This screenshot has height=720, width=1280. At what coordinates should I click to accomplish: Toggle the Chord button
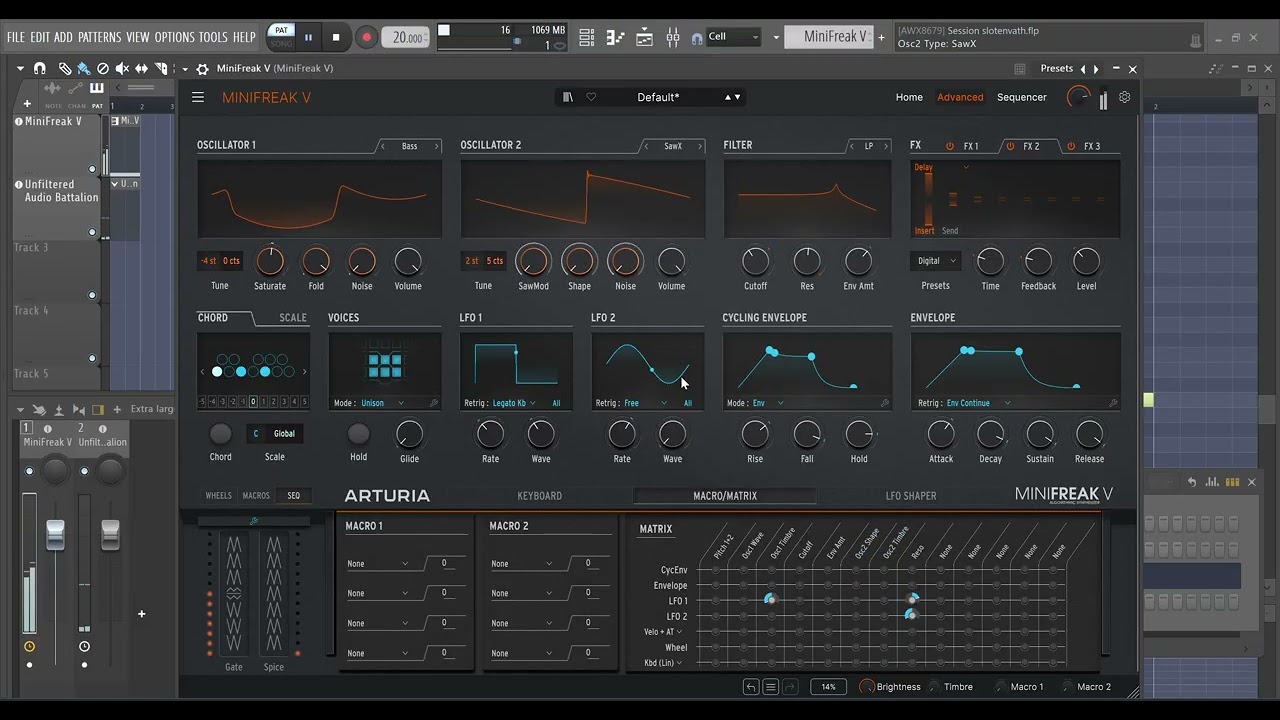click(220, 434)
